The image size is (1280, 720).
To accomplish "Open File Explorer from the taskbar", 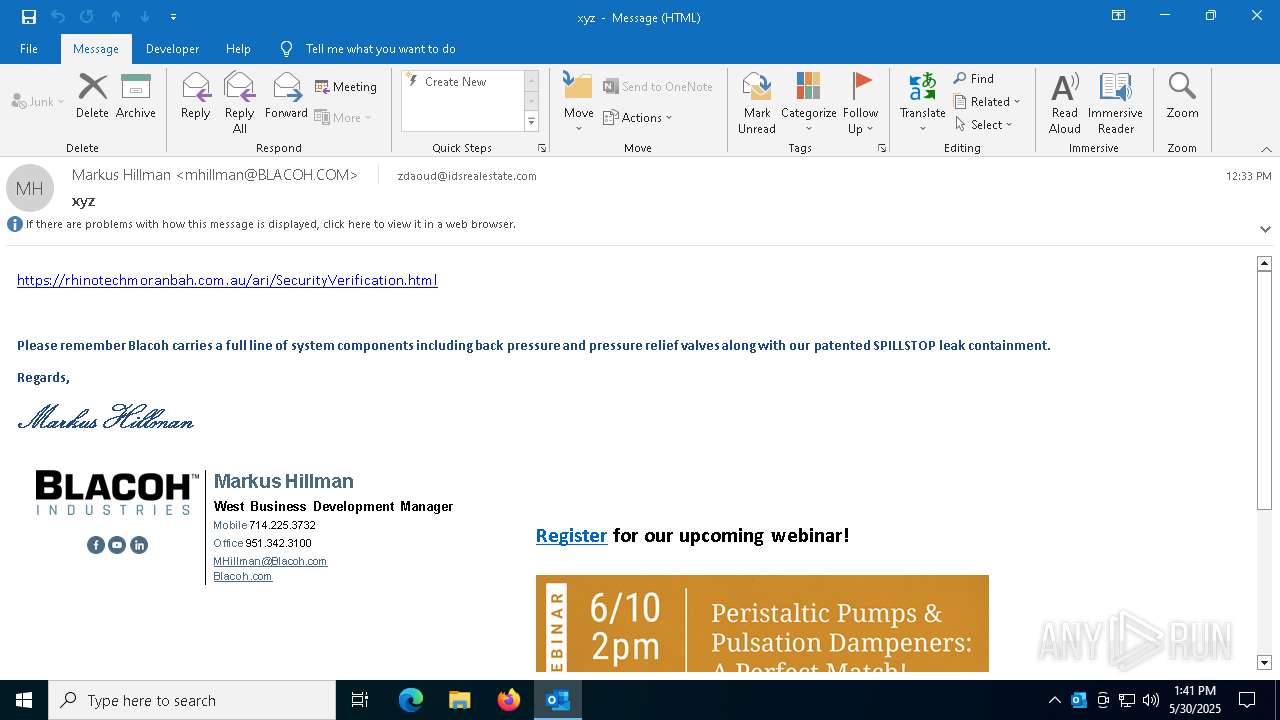I will [460, 700].
